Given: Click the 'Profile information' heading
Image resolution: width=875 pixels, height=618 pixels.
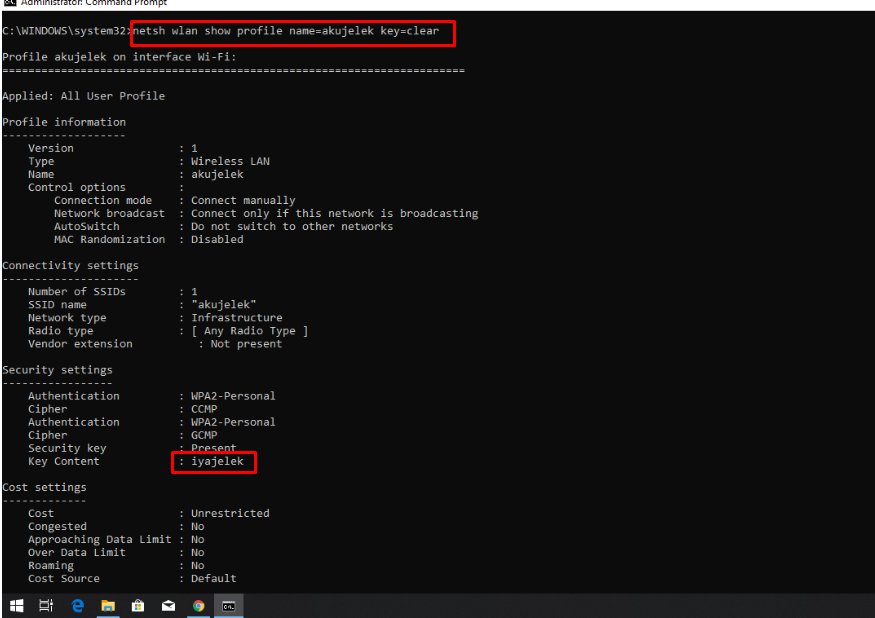Looking at the screenshot, I should tap(64, 122).
